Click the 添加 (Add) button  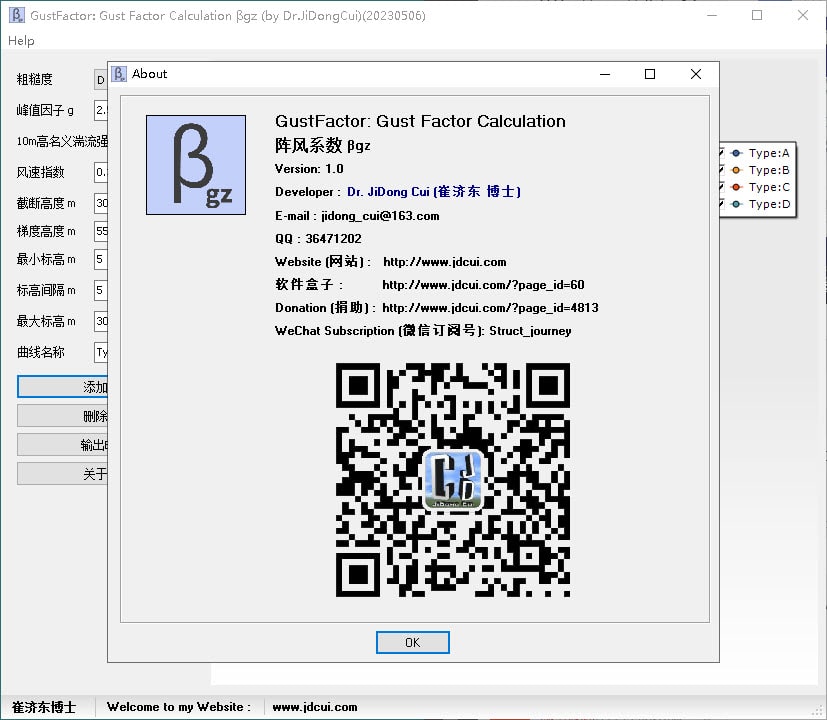pyautogui.click(x=62, y=387)
